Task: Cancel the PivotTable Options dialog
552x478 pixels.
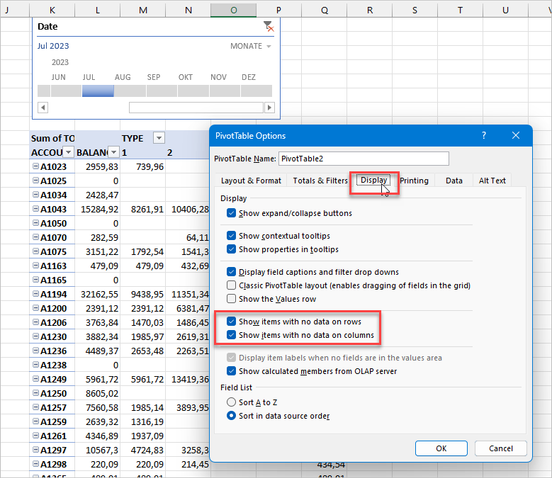Action: pos(501,448)
